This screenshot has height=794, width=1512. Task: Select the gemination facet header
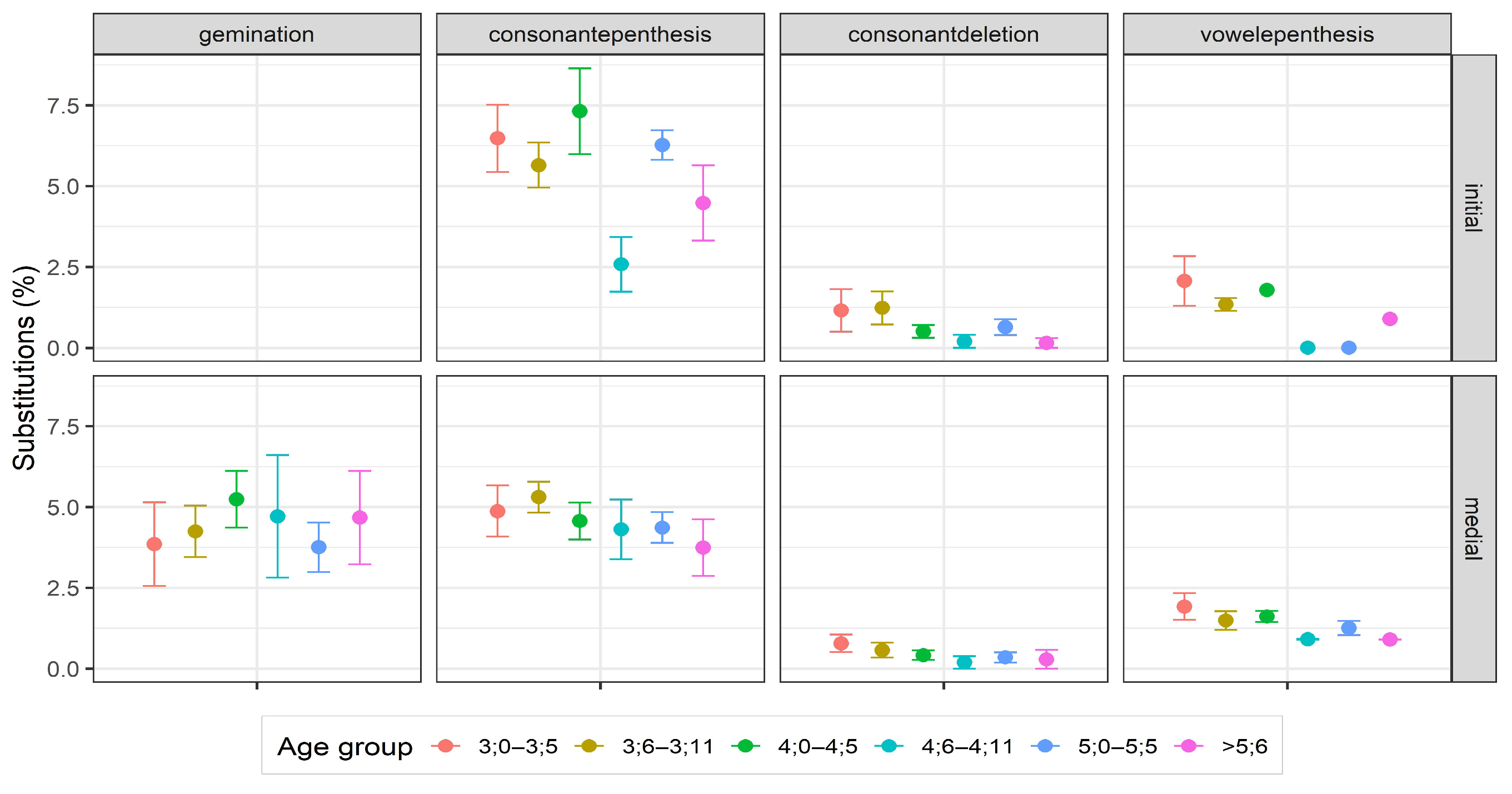point(257,34)
